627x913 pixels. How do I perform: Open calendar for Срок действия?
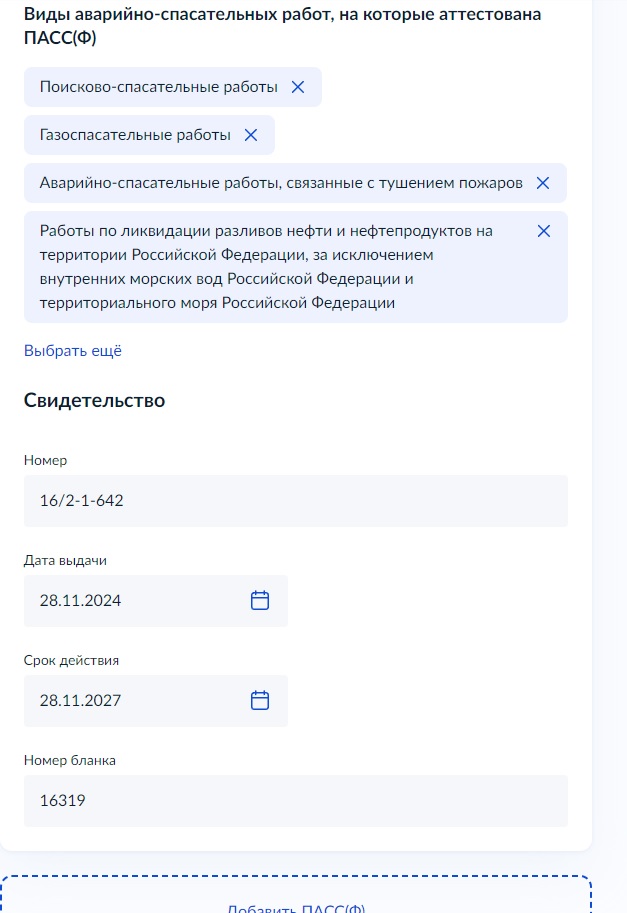tap(260, 700)
